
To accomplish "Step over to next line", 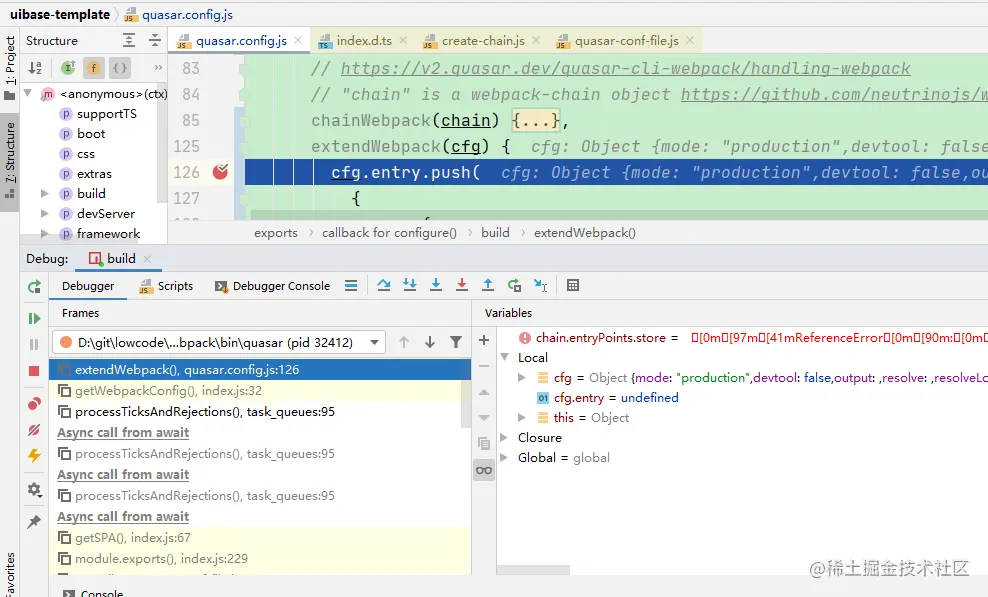I will tap(383, 286).
